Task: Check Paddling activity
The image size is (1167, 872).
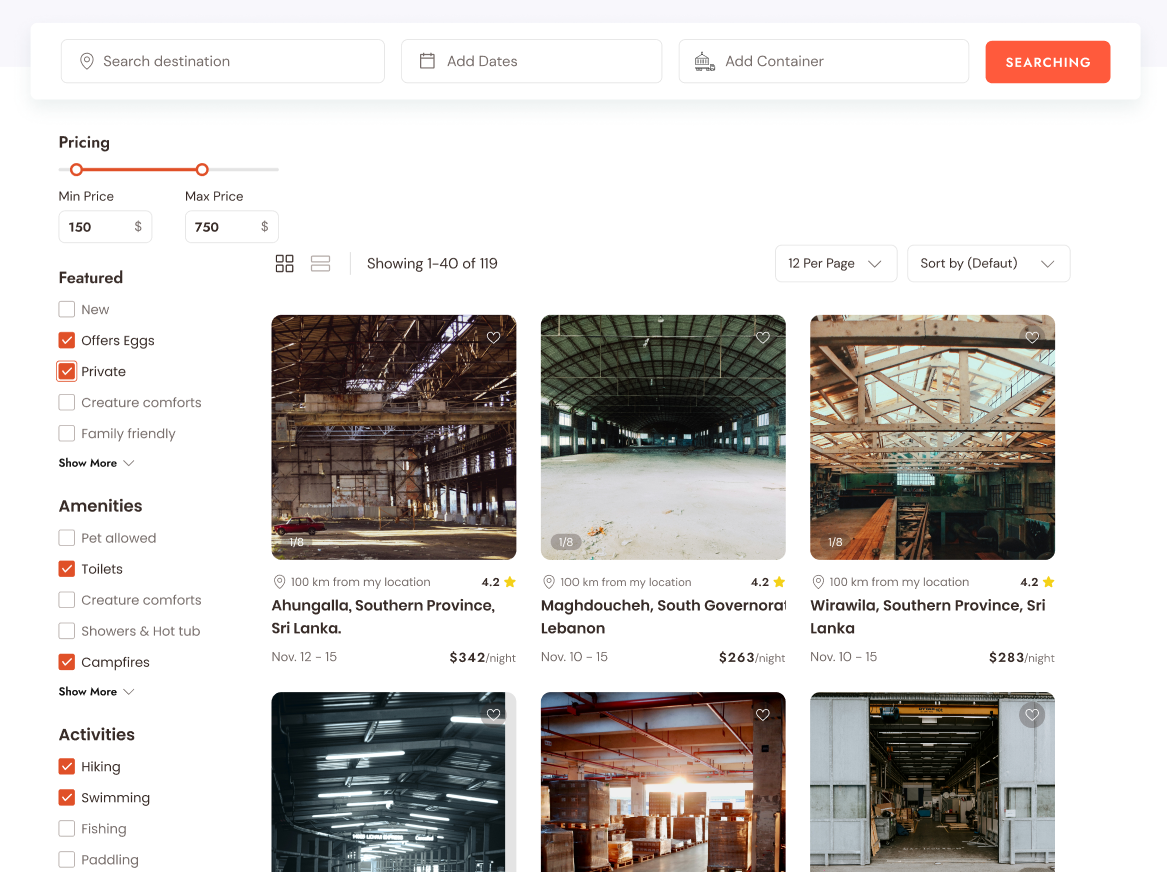Action: 67,860
